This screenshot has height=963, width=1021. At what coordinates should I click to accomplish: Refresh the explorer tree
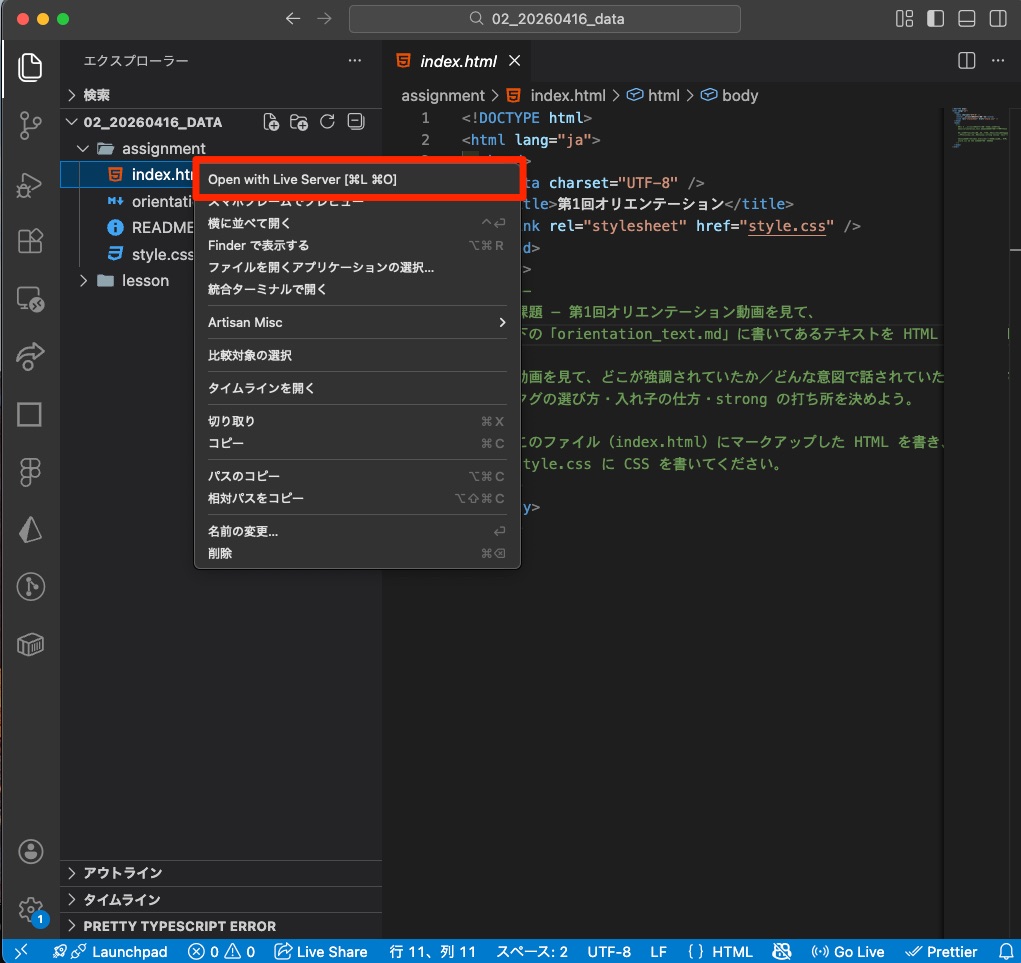(328, 122)
